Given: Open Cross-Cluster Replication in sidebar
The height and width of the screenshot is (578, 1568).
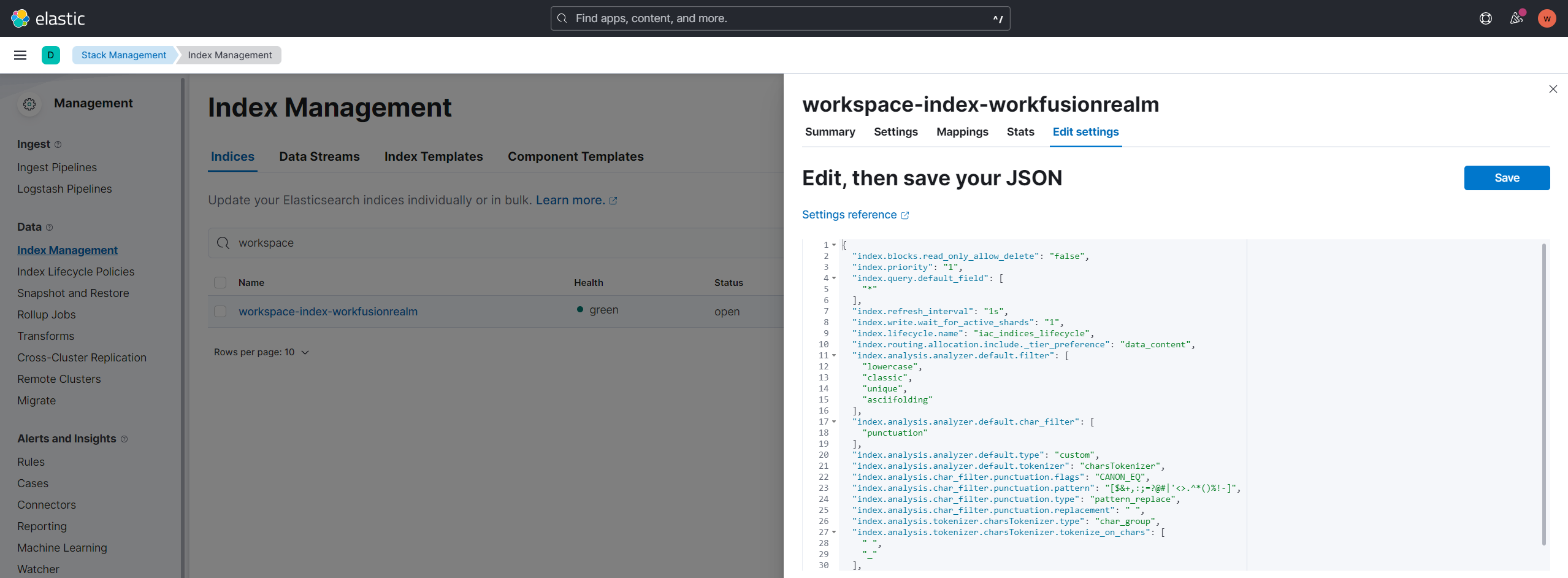Looking at the screenshot, I should pos(82,358).
